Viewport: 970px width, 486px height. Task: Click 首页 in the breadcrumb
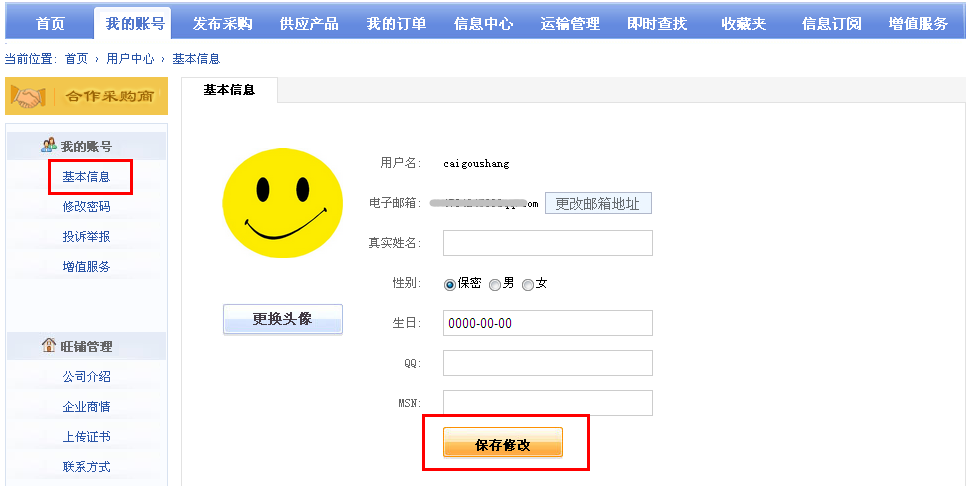coord(77,59)
